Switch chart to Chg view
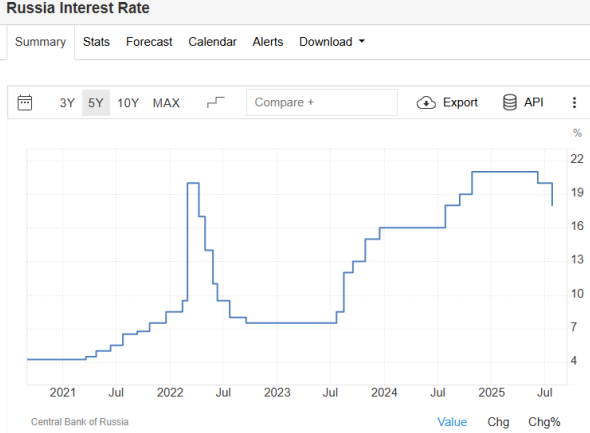This screenshot has width=590, height=433. click(498, 422)
